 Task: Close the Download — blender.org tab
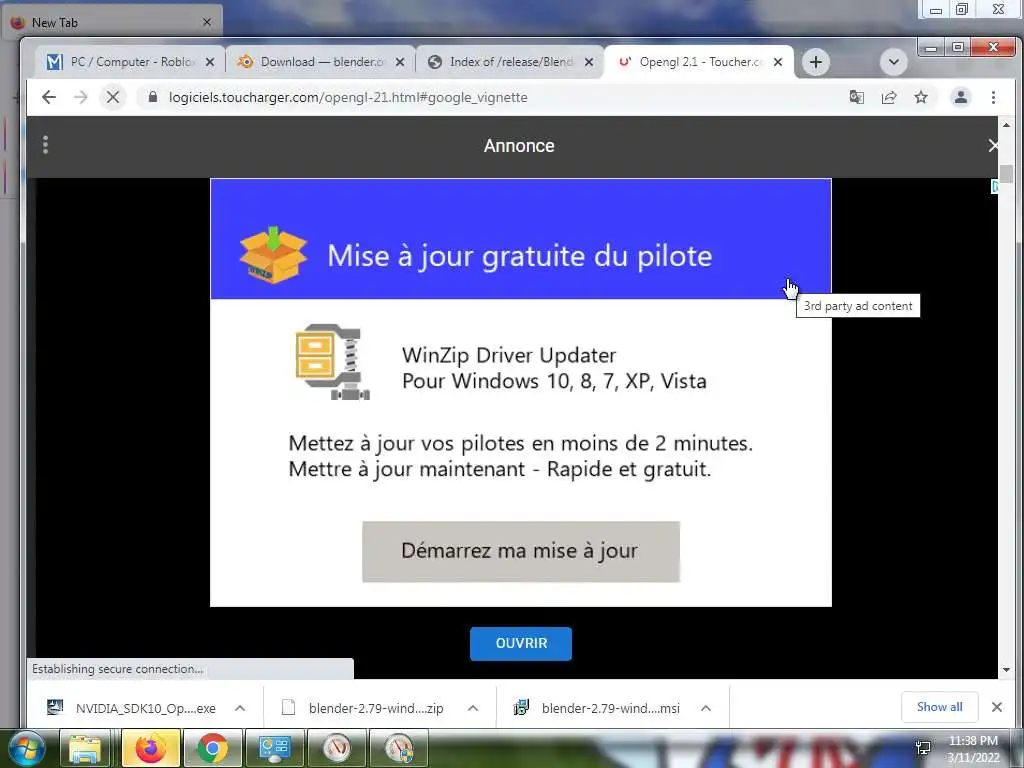400,62
